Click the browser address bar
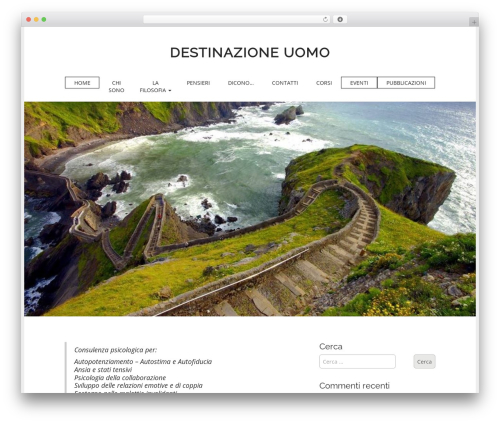 236,20
